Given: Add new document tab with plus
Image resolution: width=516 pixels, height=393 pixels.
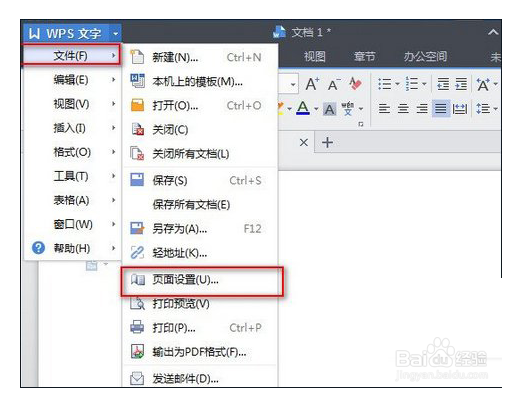Looking at the screenshot, I should point(327,142).
